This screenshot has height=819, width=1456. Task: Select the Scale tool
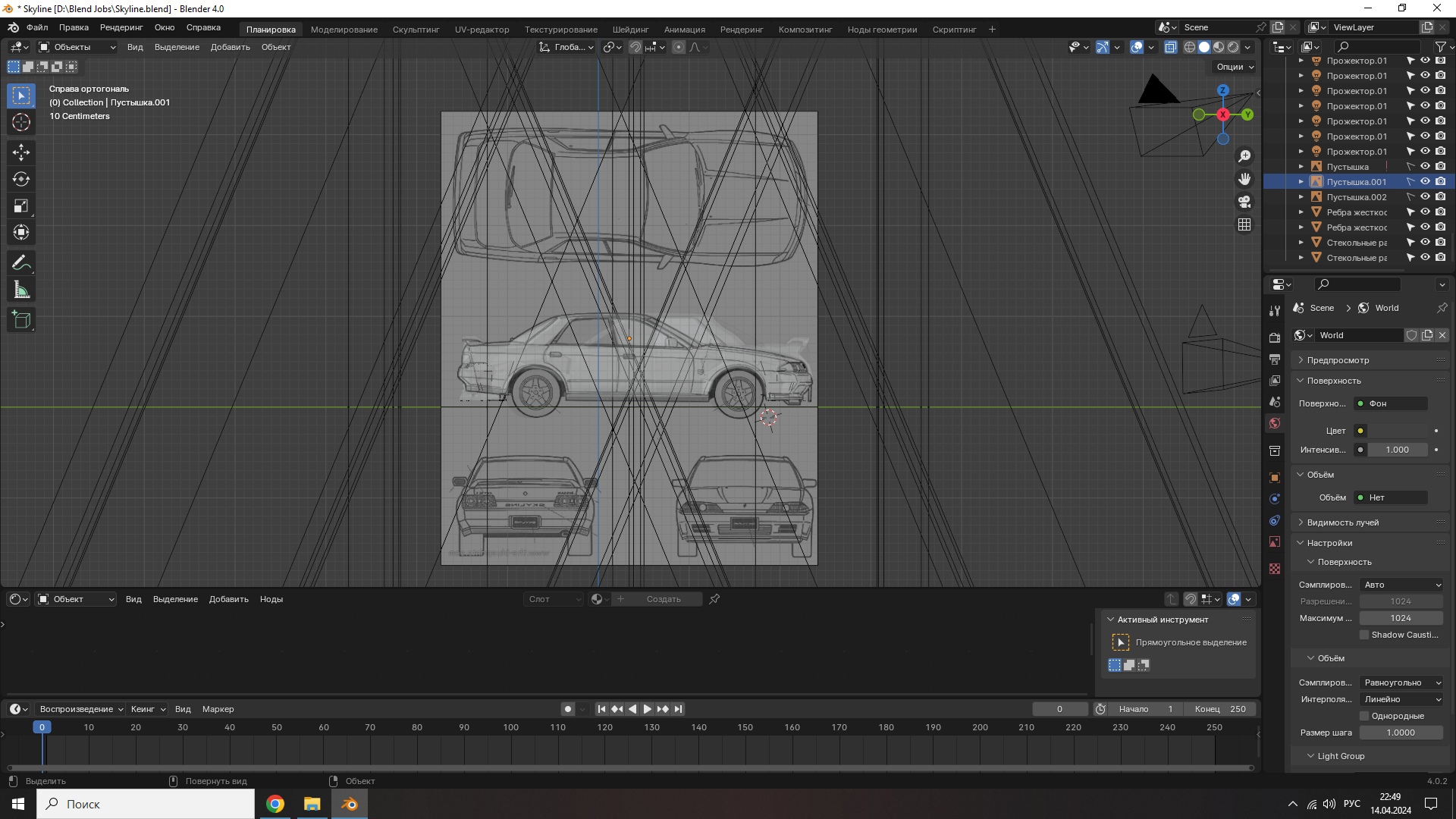[x=21, y=206]
